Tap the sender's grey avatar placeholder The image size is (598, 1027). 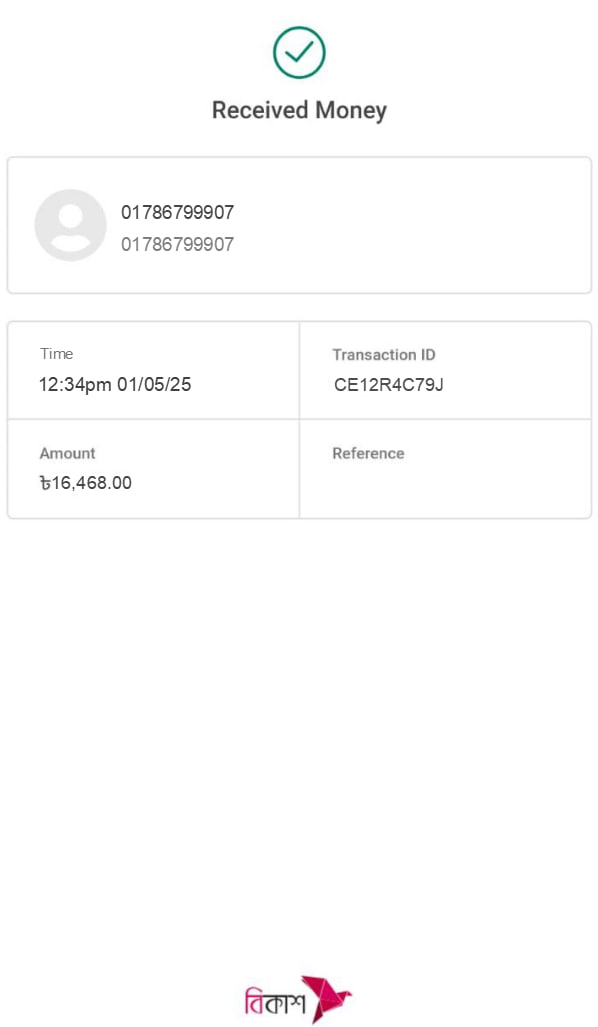[71, 225]
